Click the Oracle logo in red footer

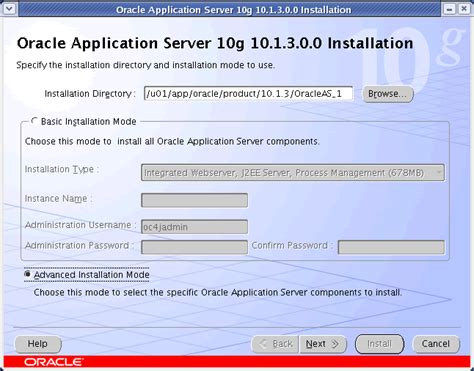(53, 362)
